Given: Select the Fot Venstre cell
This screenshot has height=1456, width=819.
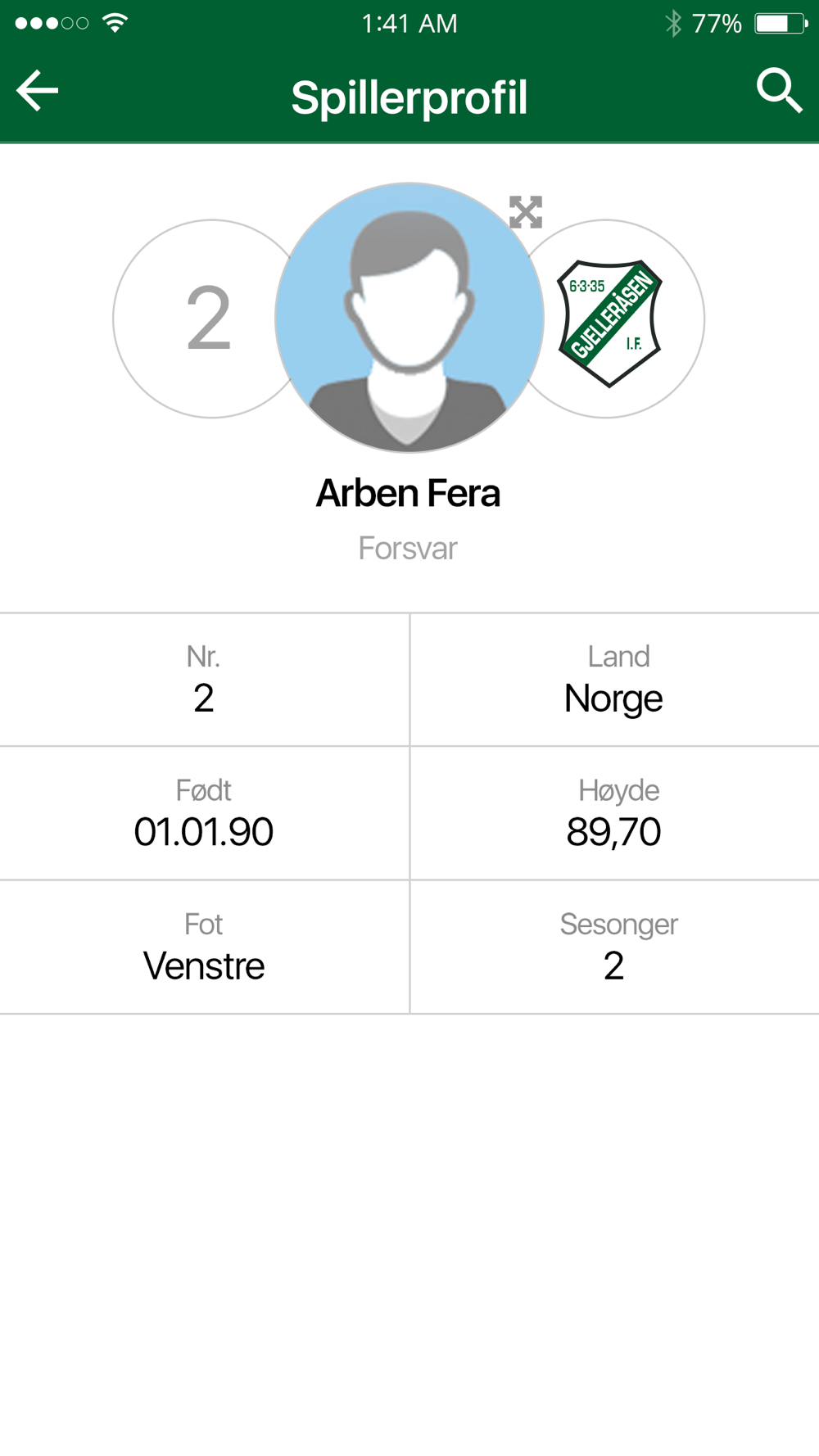Looking at the screenshot, I should [x=204, y=947].
